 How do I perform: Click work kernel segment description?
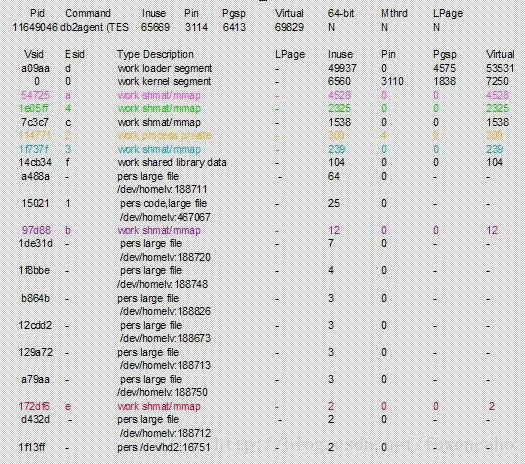point(164,81)
